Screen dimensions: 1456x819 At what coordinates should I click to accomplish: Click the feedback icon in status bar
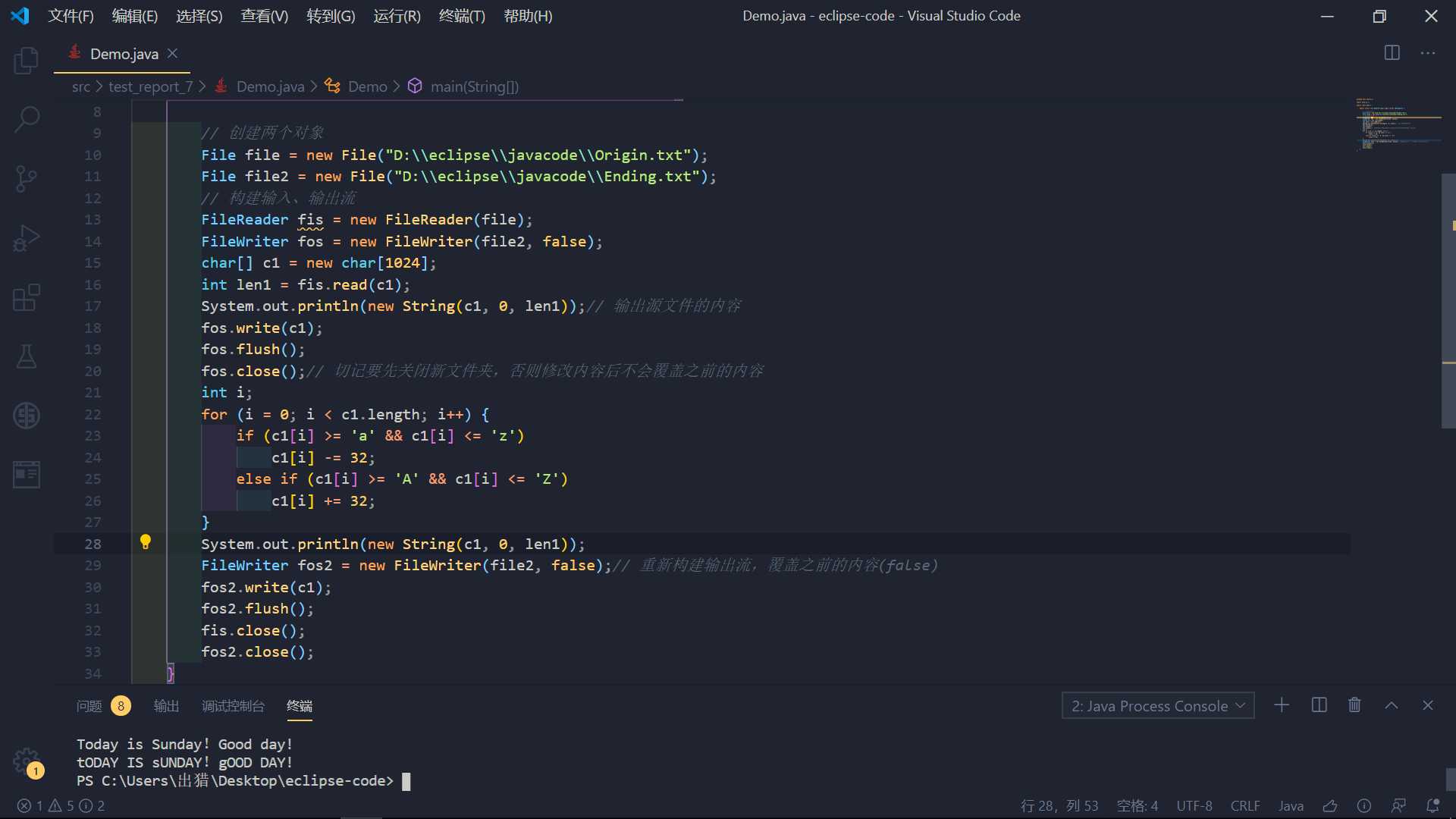pos(1398,805)
